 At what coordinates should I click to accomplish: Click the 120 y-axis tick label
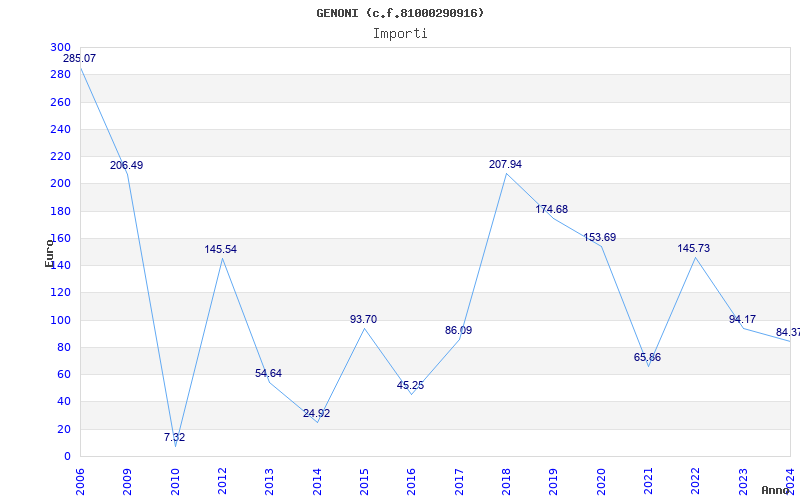[x=61, y=293]
